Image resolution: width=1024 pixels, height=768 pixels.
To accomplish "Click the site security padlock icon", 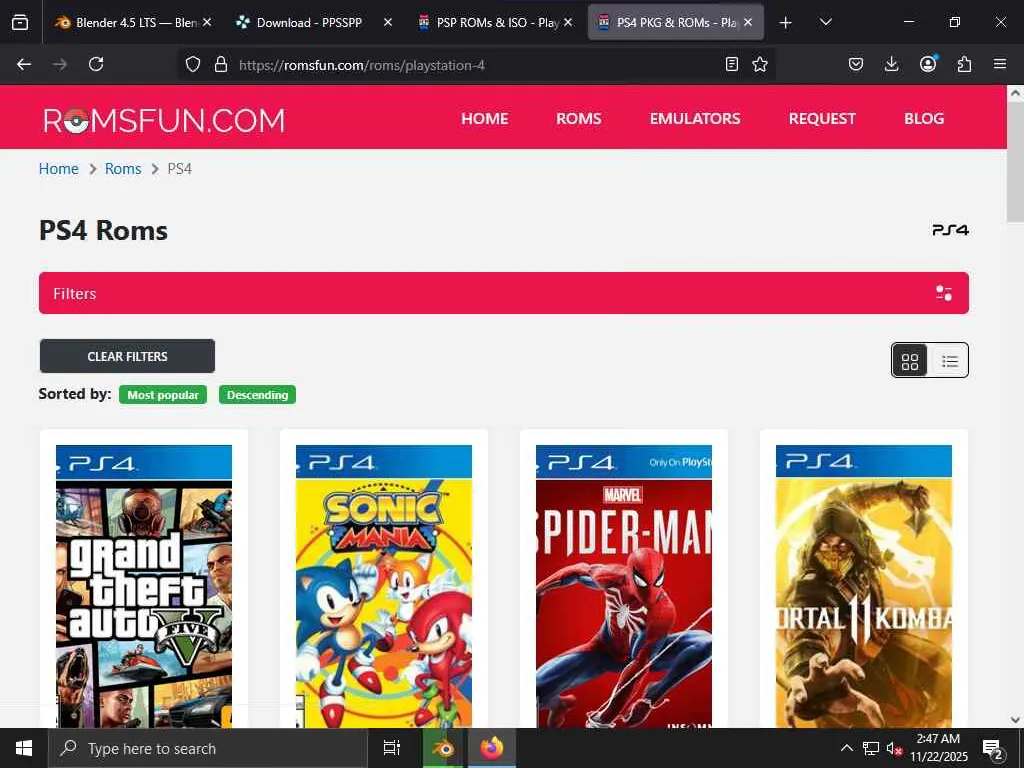I will tap(221, 64).
